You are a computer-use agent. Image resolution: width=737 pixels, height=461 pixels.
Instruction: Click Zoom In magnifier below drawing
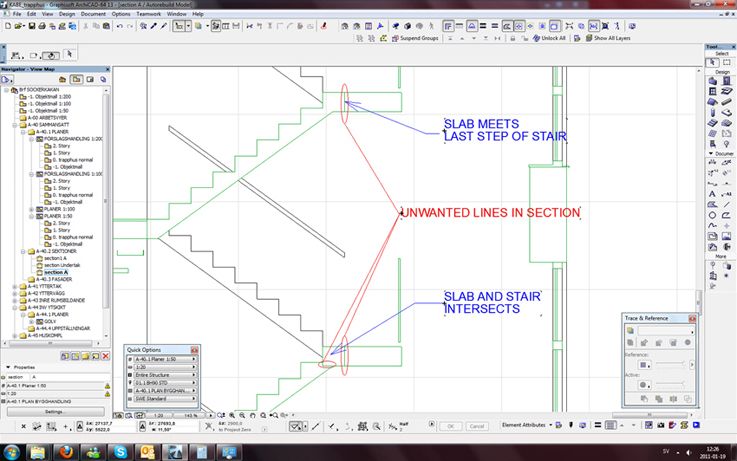pos(232,415)
